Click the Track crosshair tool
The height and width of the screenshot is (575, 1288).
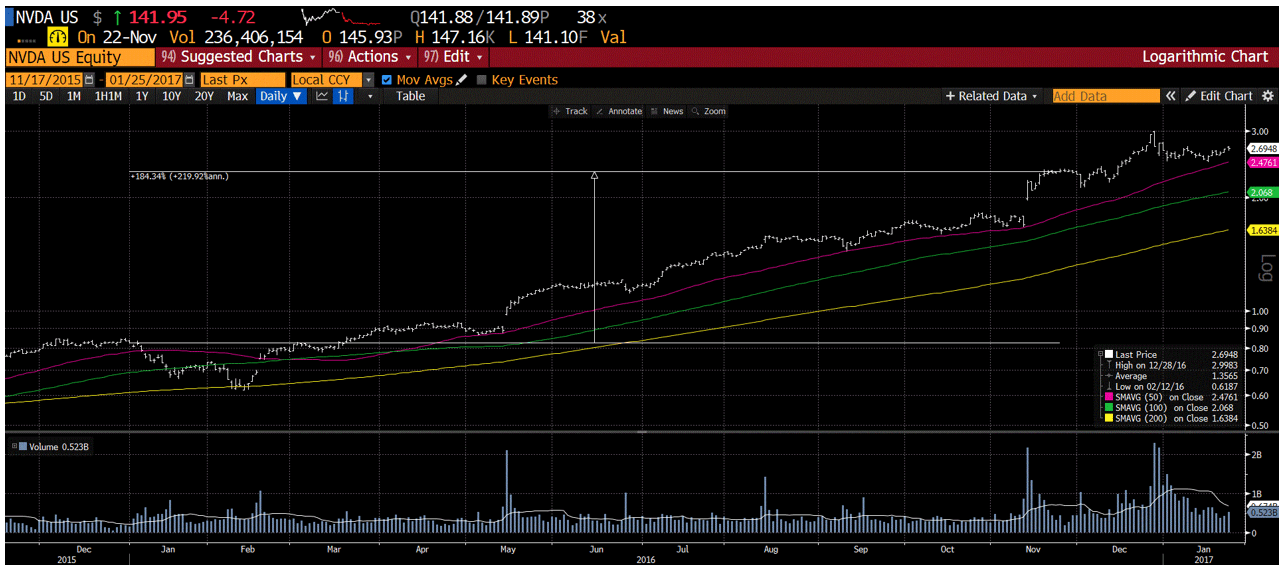570,111
